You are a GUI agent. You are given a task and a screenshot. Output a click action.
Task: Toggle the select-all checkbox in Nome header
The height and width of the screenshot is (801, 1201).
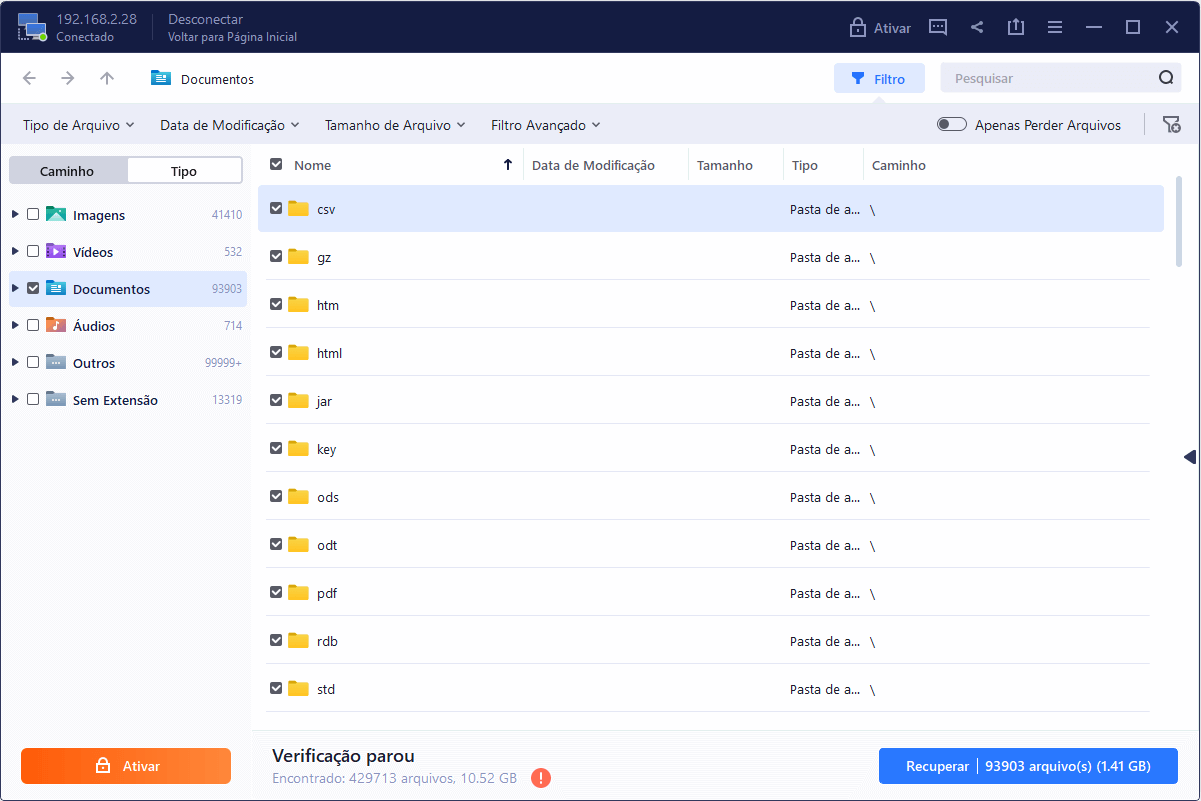[x=276, y=164]
